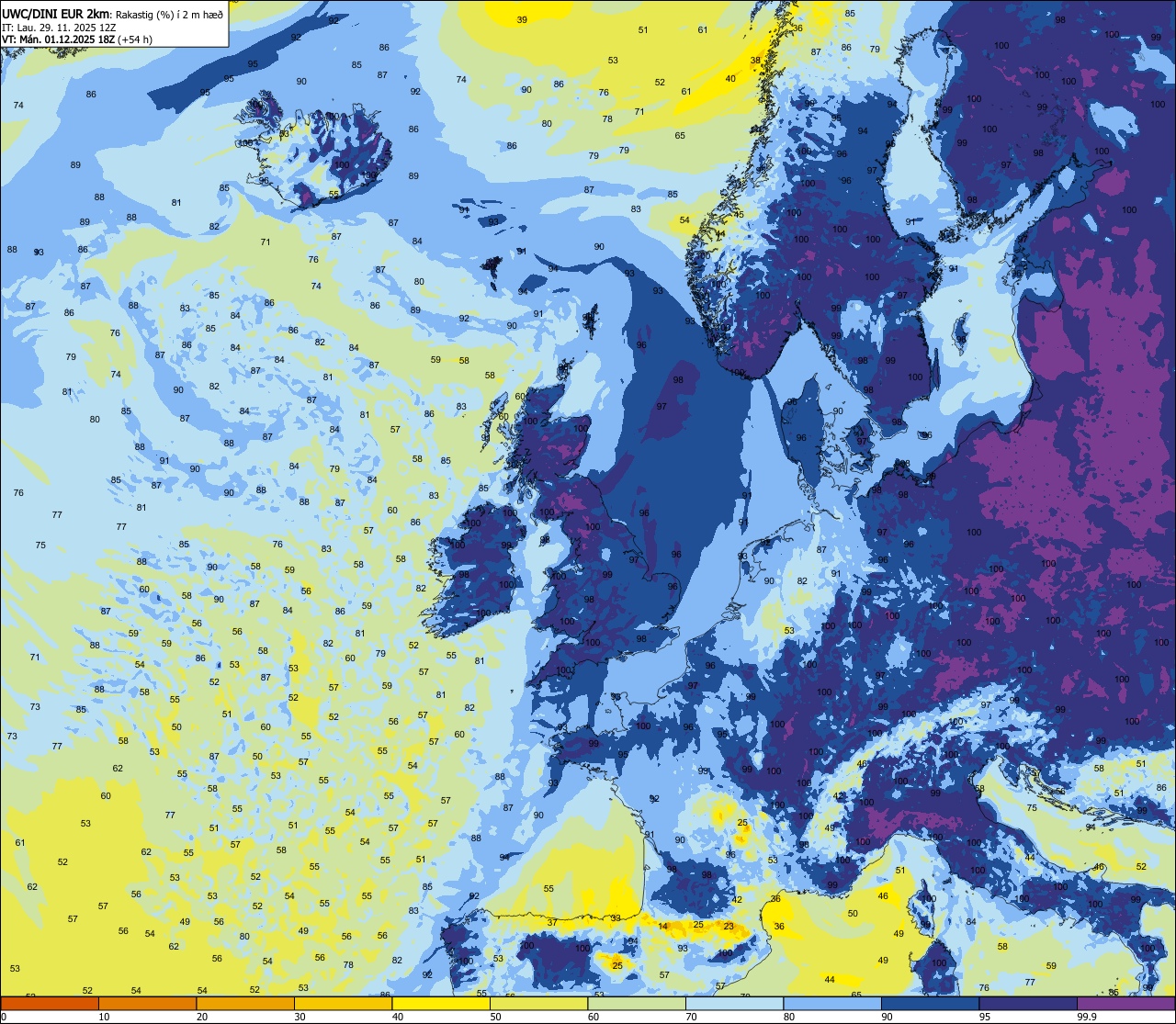
Task: Select the 90–95 dark blue legend swatch
Action: click(x=930, y=1003)
